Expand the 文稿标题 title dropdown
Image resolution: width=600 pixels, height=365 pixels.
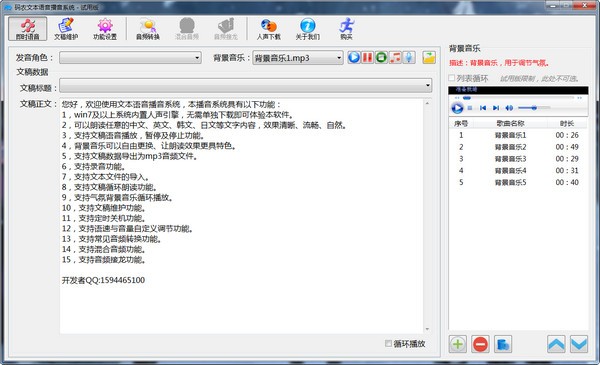point(427,85)
